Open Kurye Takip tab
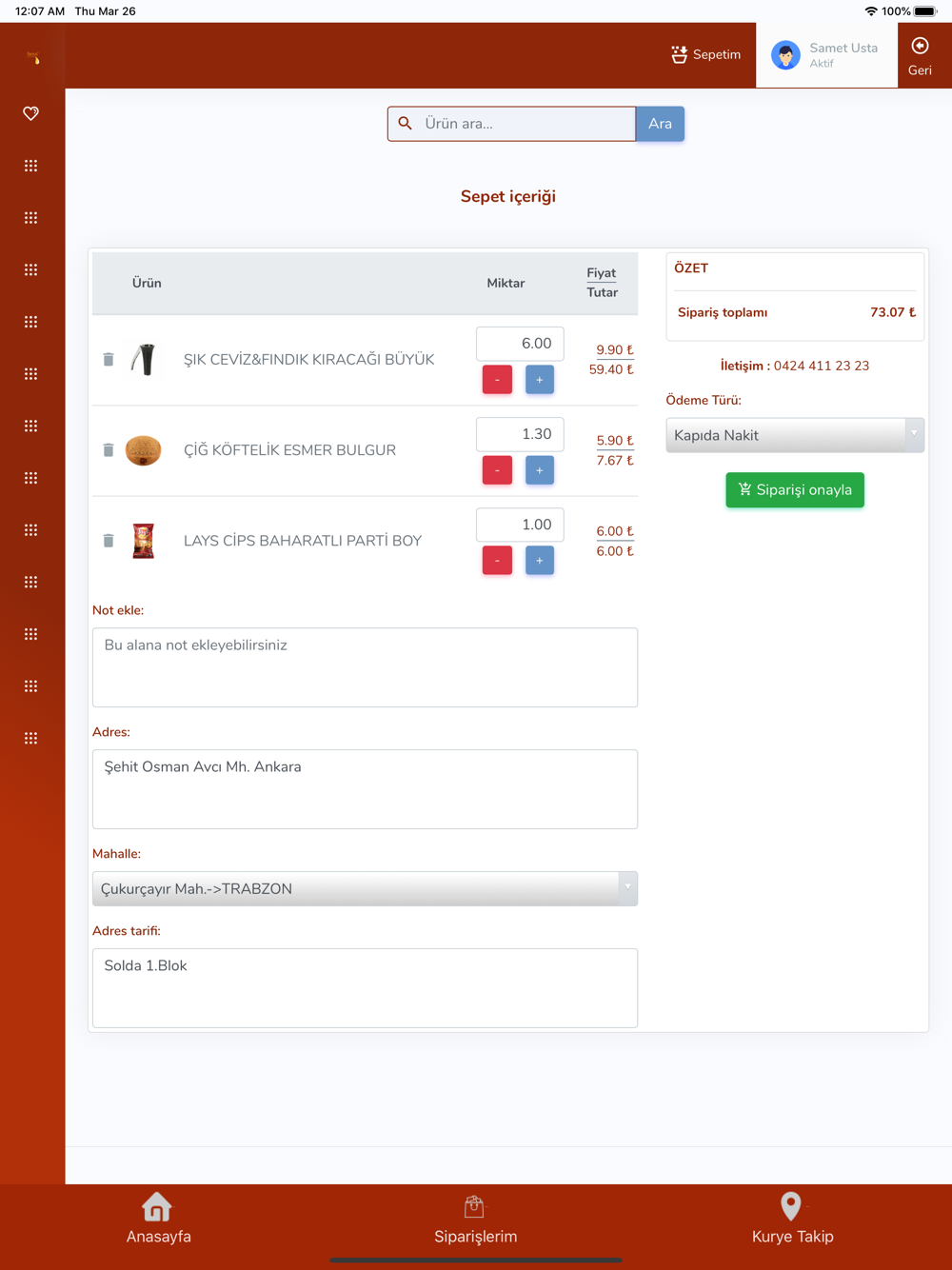Viewport: 952px width, 1270px height. coord(792,1219)
